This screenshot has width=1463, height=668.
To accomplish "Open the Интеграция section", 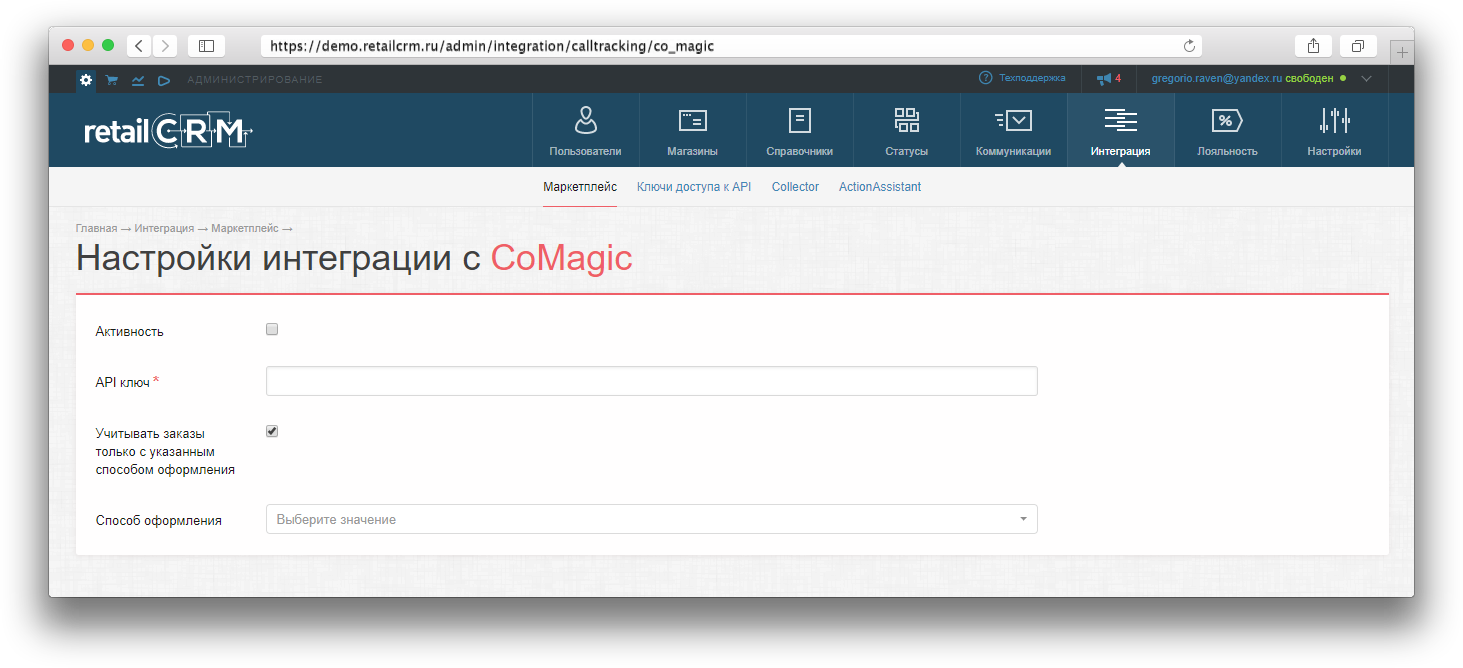I will pyautogui.click(x=1121, y=130).
